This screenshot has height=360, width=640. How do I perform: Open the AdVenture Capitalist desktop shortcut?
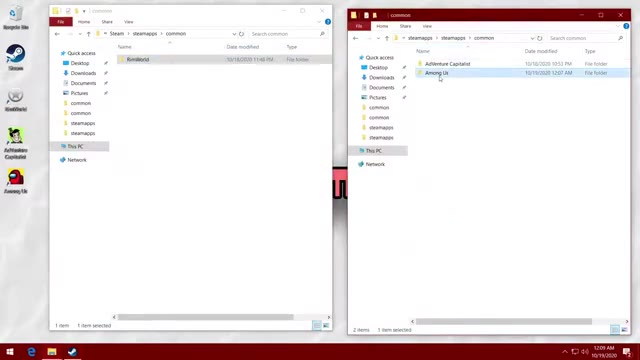[16, 143]
